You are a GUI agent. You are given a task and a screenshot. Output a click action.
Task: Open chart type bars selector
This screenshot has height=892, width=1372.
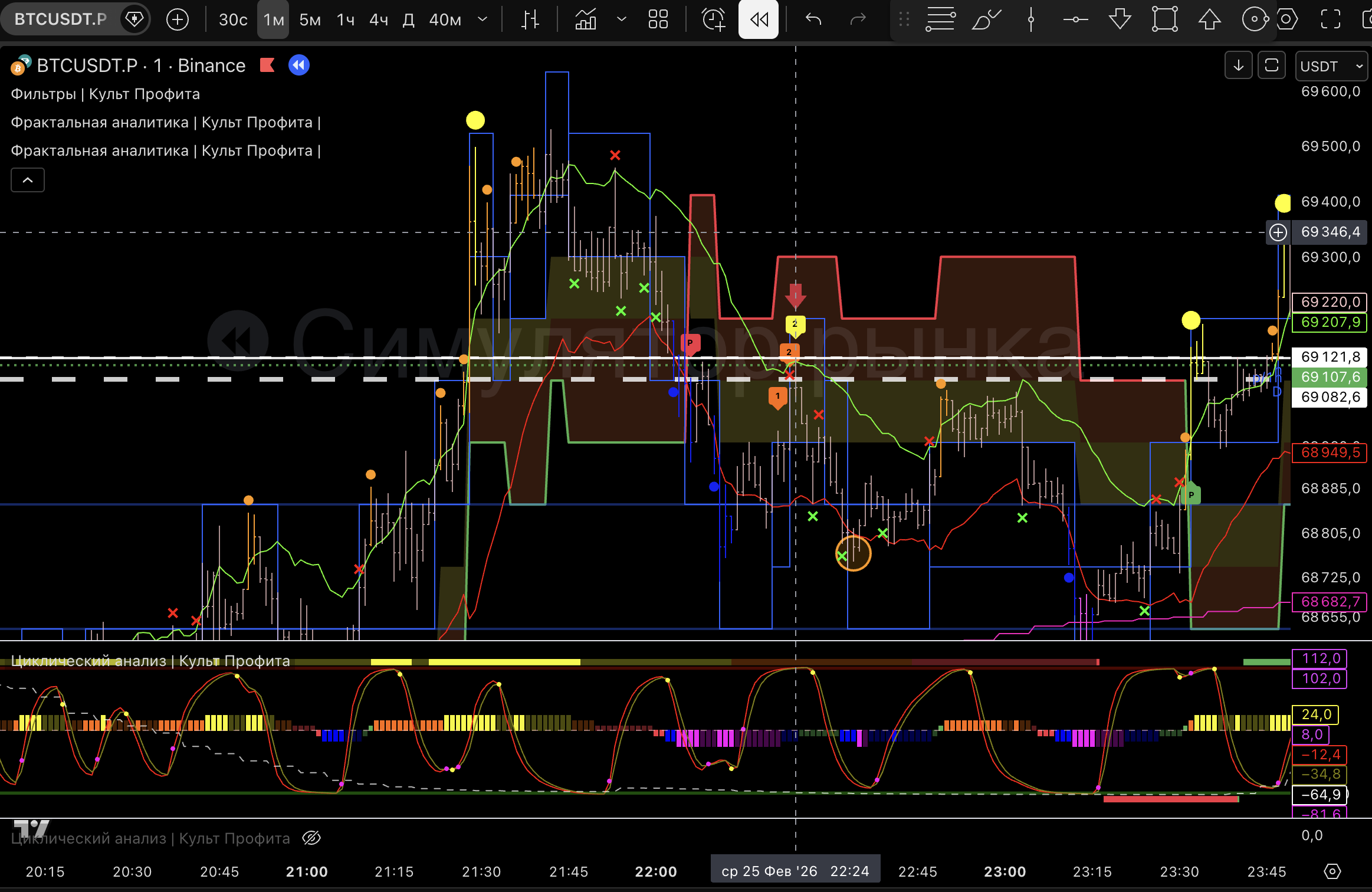click(x=530, y=19)
